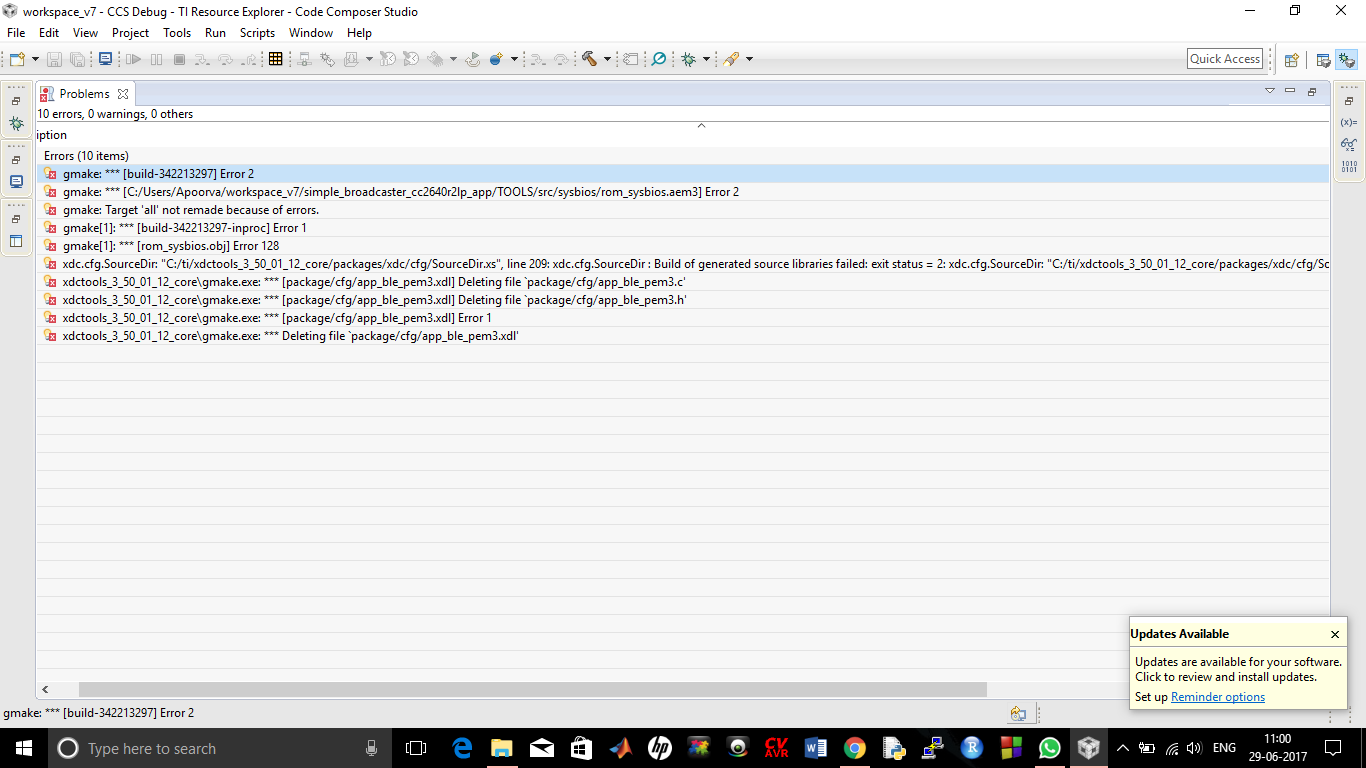Open the Debug view from left trim
1366x768 pixels.
(x=16, y=124)
